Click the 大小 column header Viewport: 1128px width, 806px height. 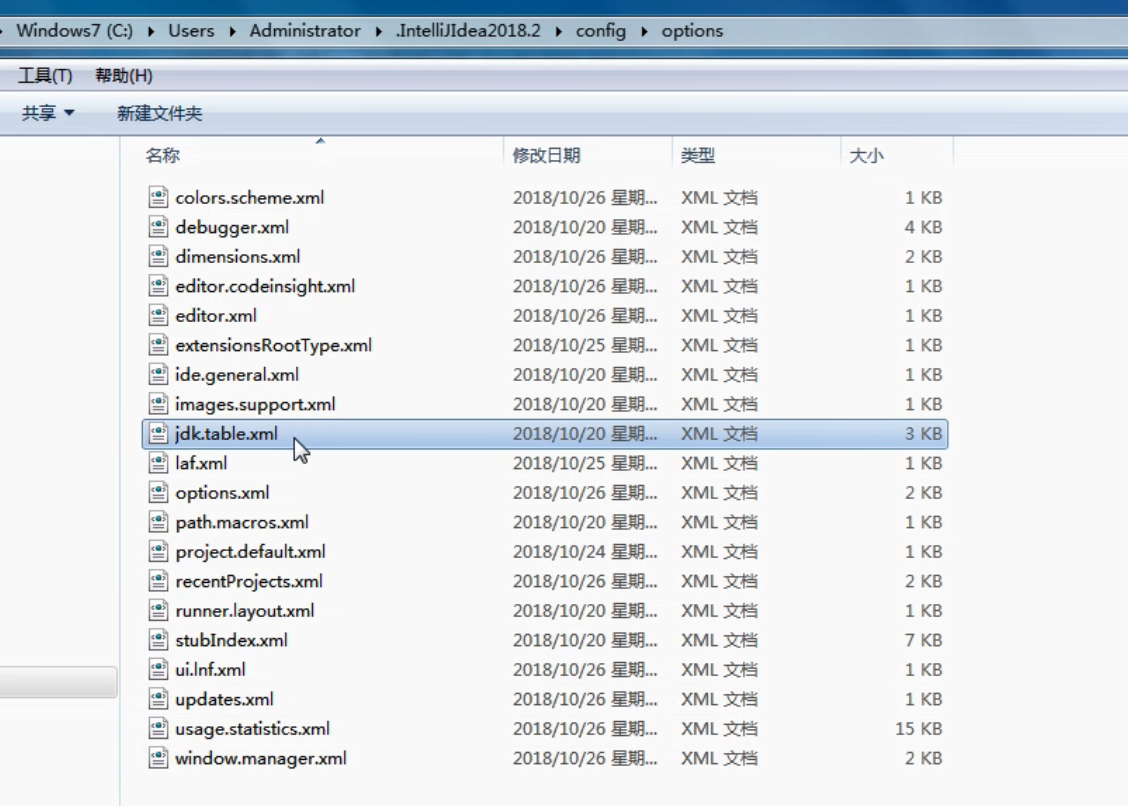[x=866, y=151]
